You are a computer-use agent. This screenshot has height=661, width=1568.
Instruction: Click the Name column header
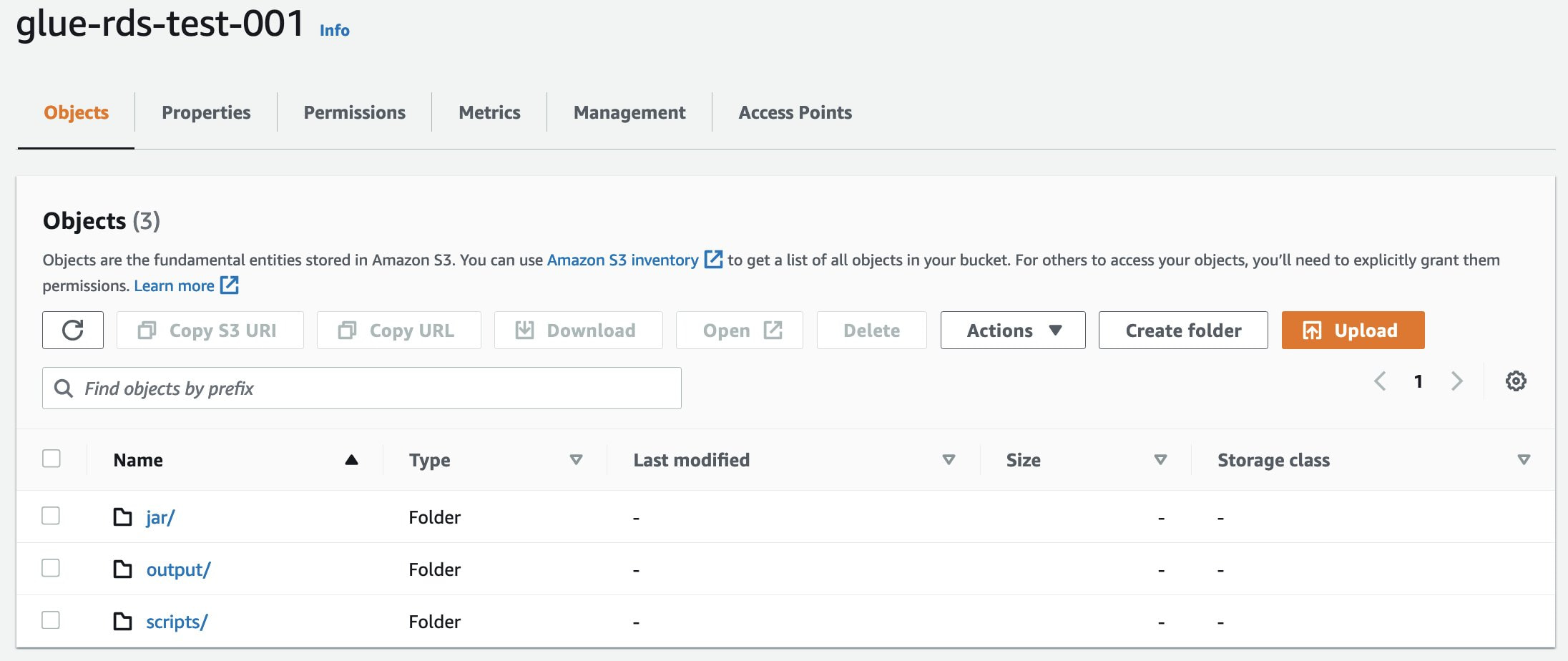click(138, 460)
